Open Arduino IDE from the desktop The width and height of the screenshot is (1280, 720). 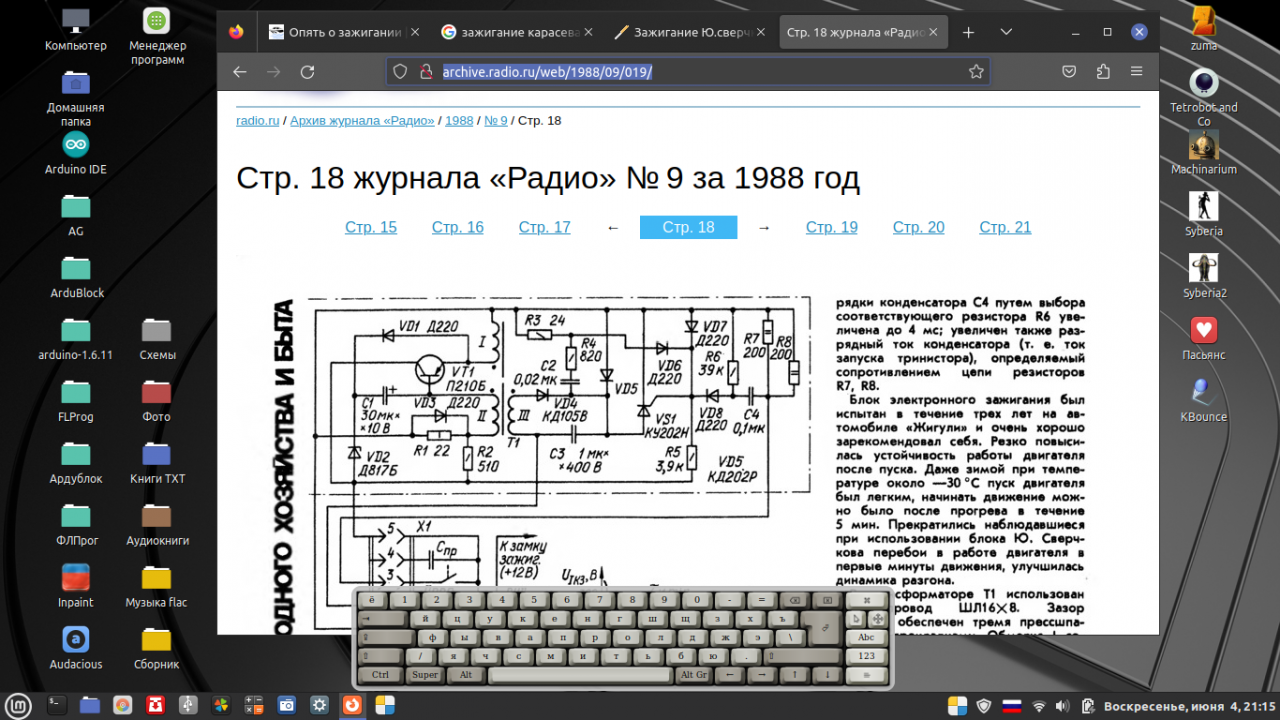76,145
